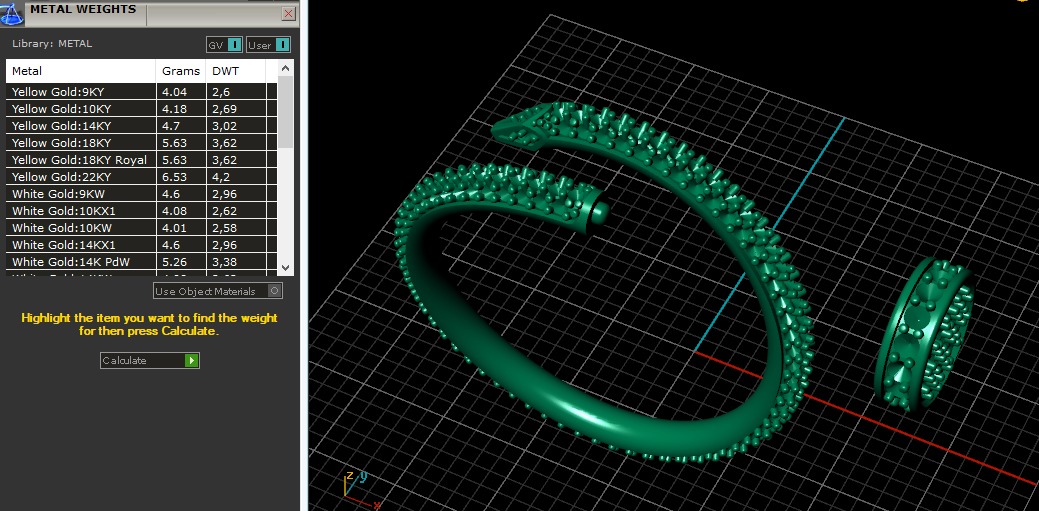
Task: Click DWT value 4,2
Action: [221, 177]
